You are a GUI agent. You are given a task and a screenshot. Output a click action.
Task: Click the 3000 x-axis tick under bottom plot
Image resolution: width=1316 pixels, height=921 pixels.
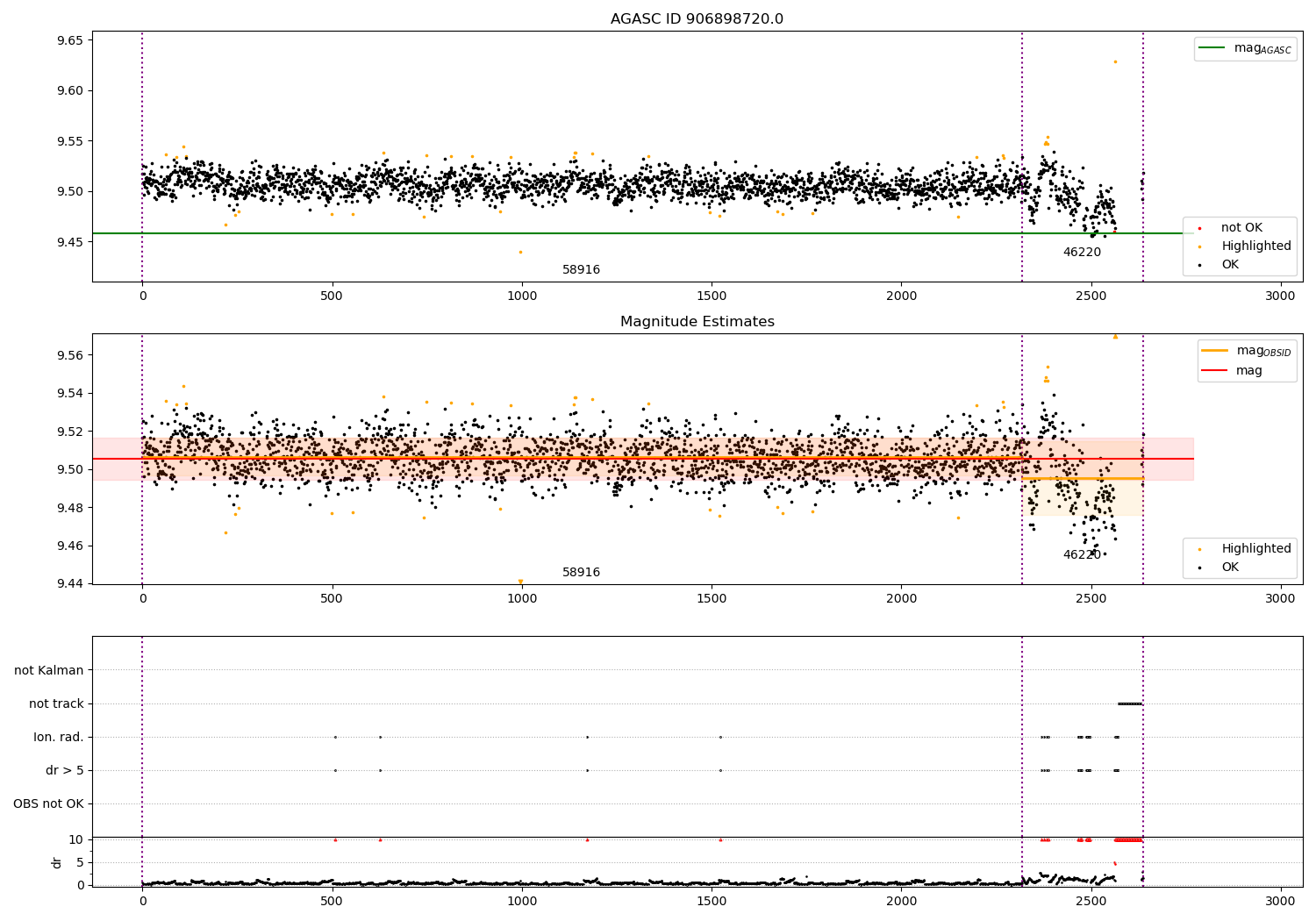point(1281,900)
